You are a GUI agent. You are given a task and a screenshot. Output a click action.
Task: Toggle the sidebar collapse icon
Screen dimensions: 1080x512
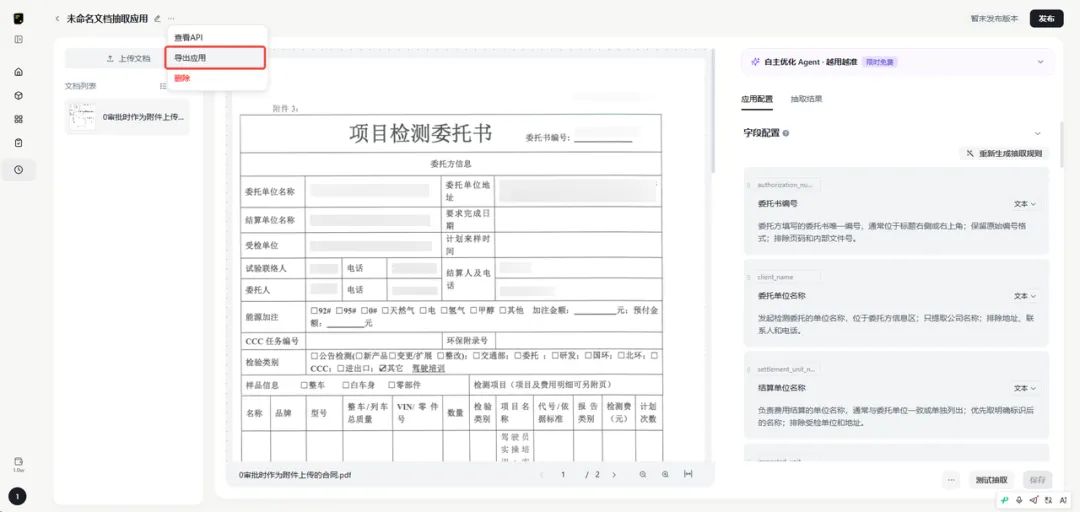pos(19,39)
